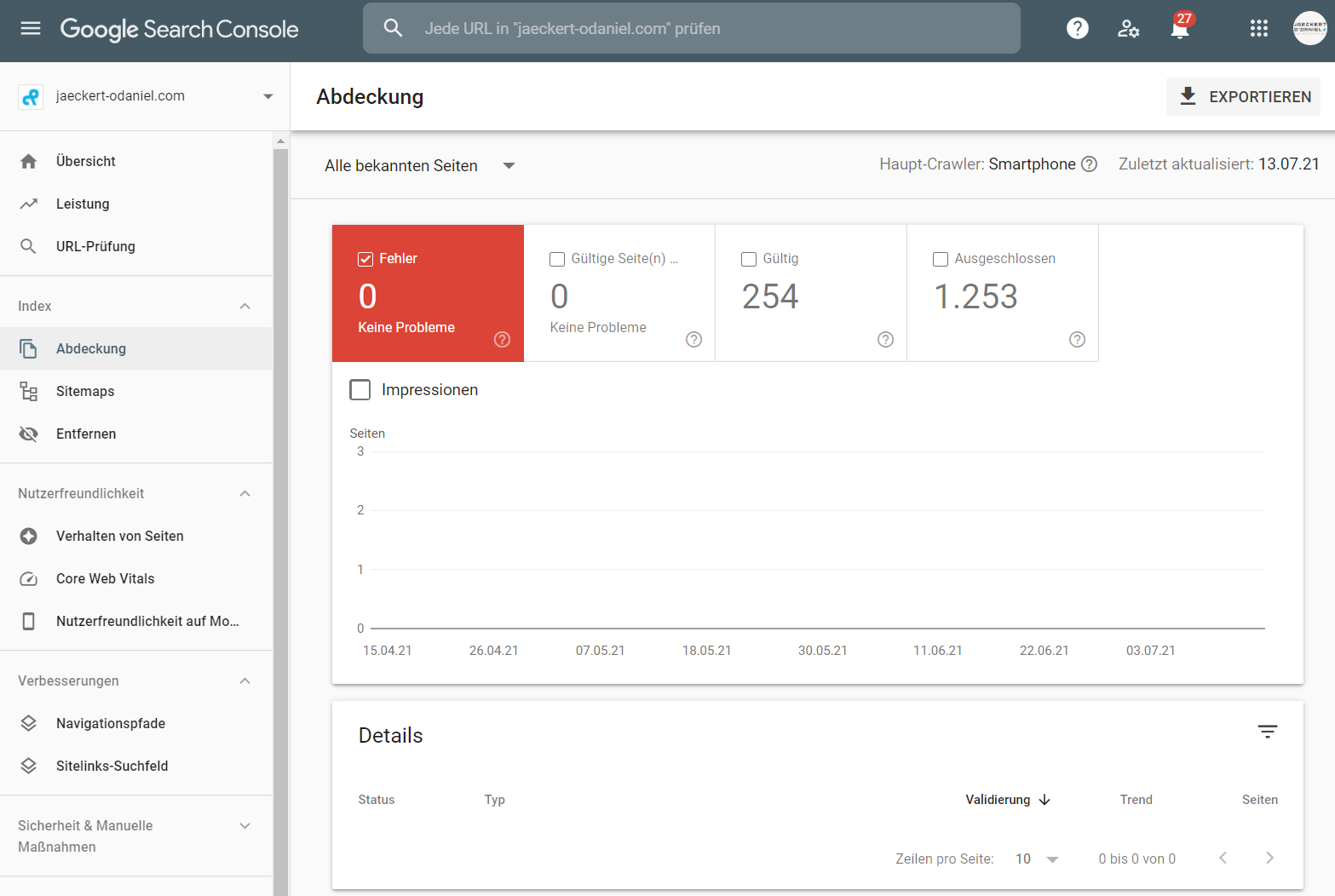Screen dimensions: 1335x896
Task: Click the Typ column header
Action: (495, 800)
